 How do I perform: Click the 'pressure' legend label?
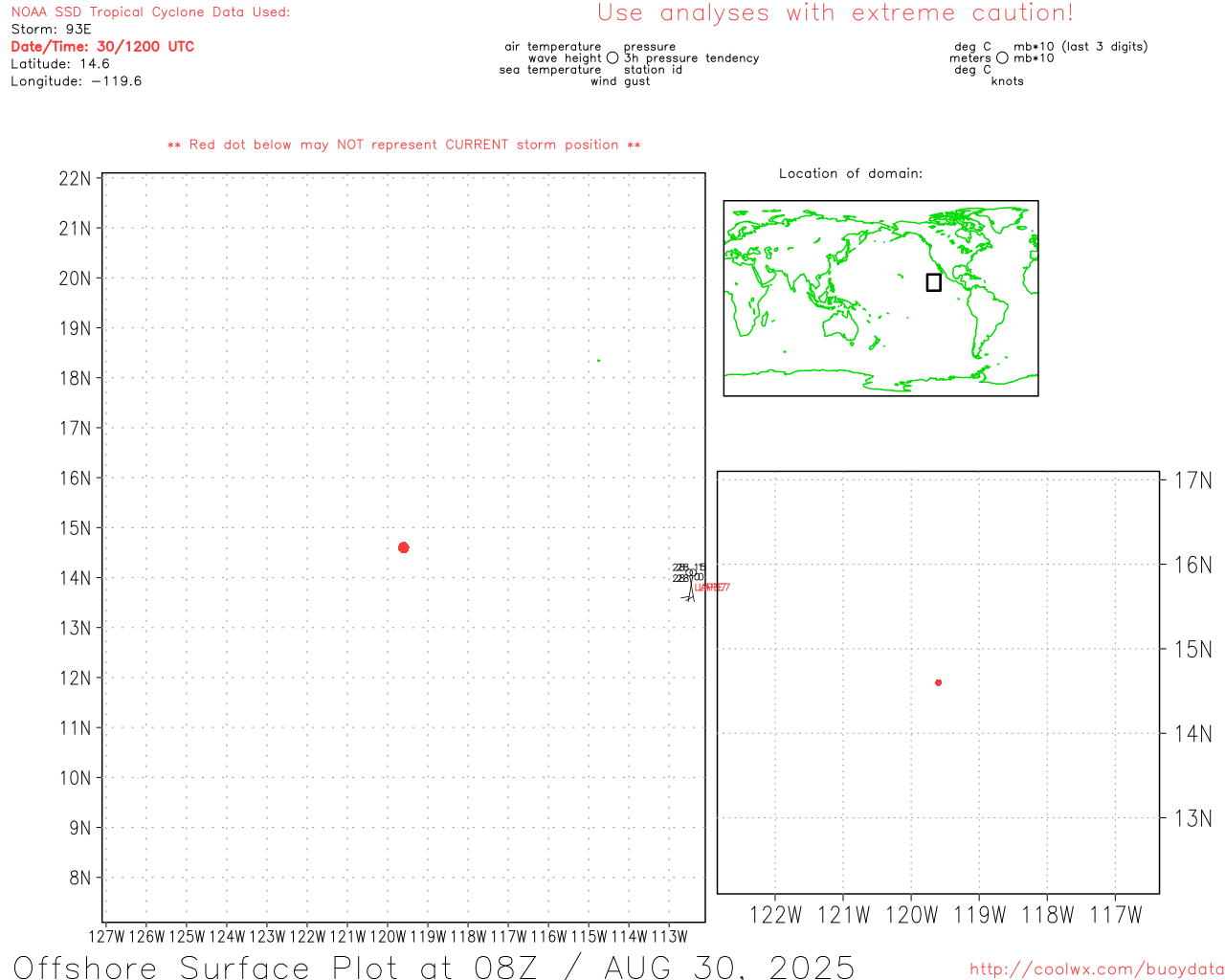point(650,47)
